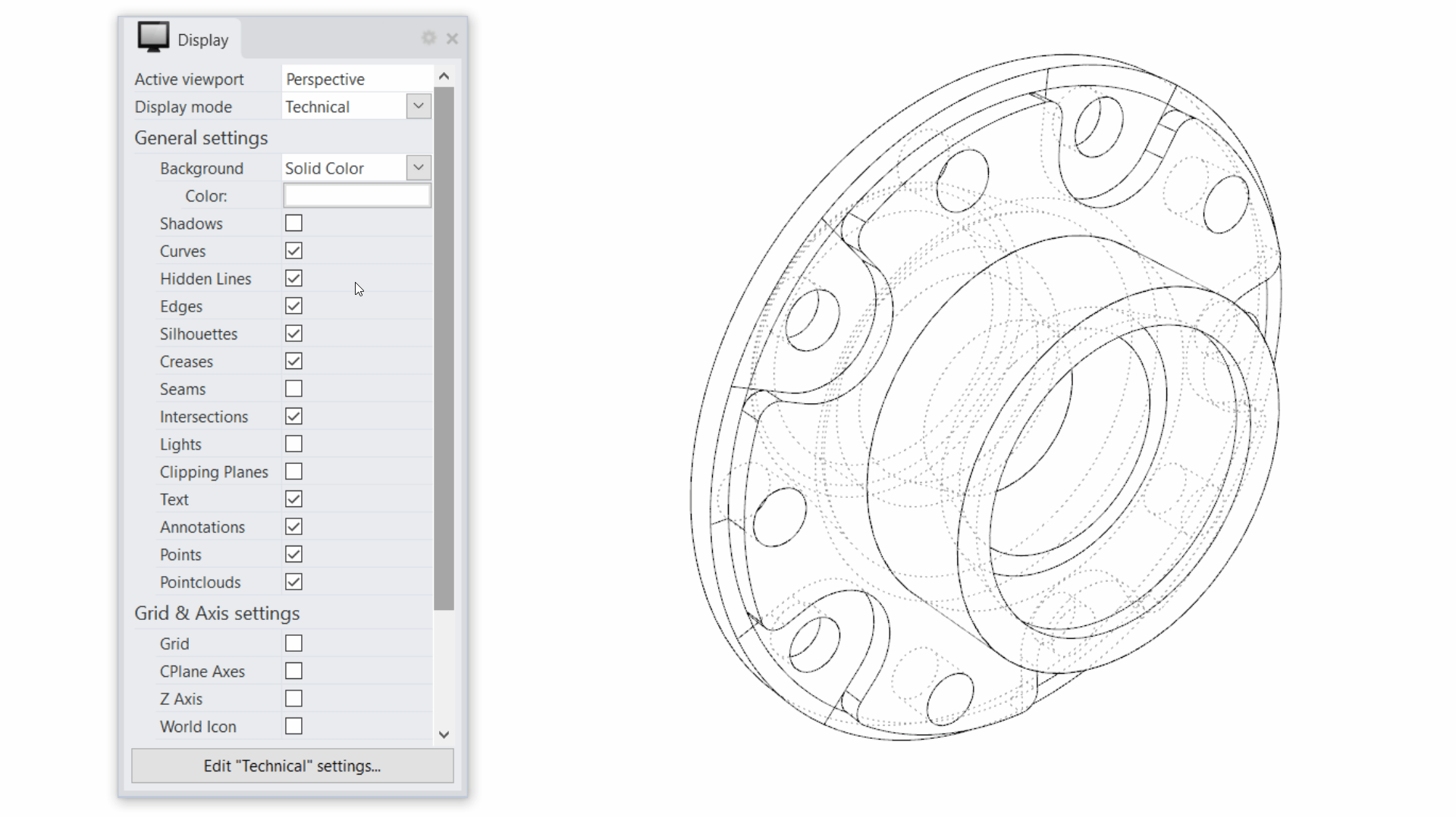The height and width of the screenshot is (817, 1456).
Task: Uncheck the Pointclouds option
Action: (x=293, y=582)
